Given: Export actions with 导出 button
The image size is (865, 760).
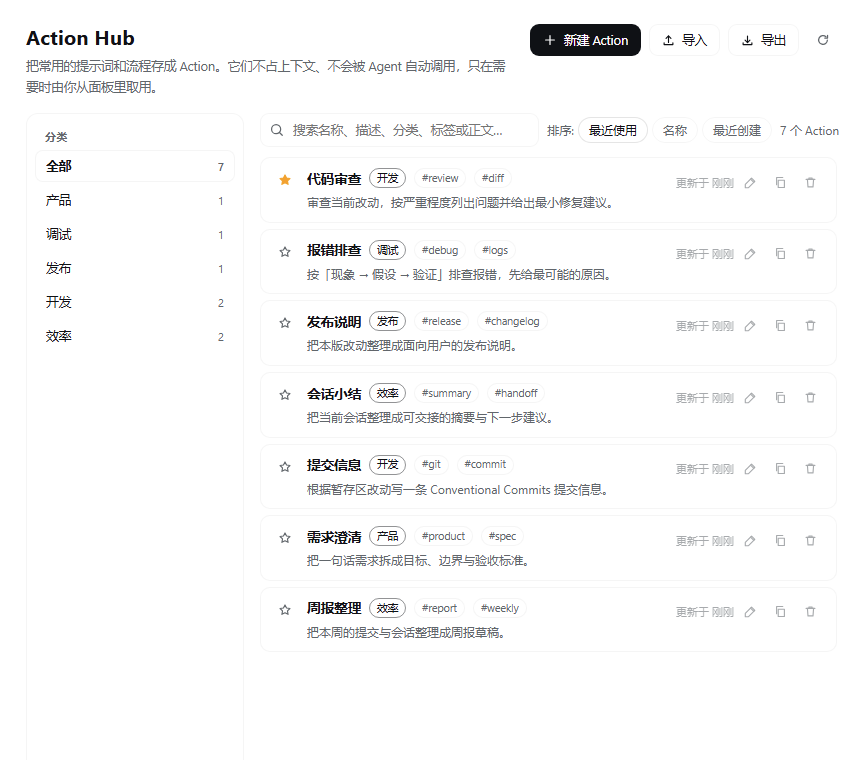Looking at the screenshot, I should click(x=763, y=40).
